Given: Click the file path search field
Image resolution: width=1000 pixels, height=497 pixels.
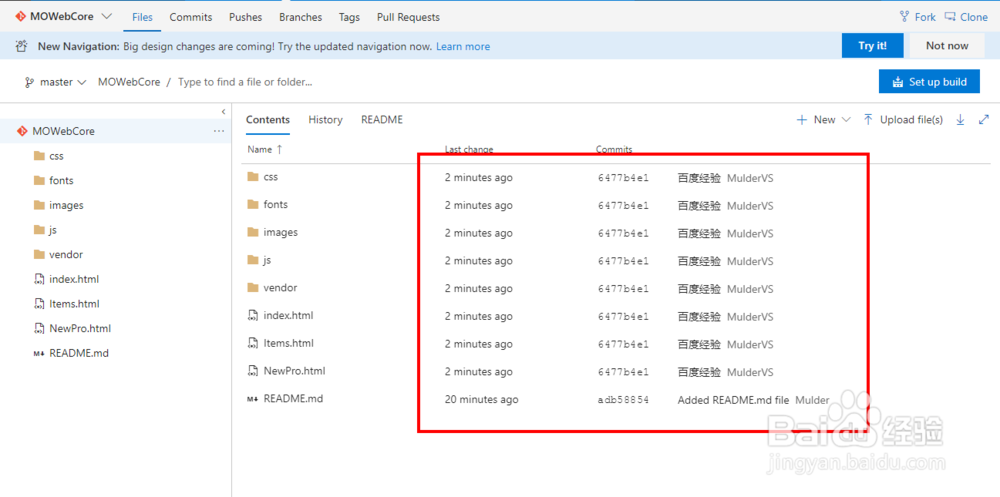Looking at the screenshot, I should [x=245, y=82].
